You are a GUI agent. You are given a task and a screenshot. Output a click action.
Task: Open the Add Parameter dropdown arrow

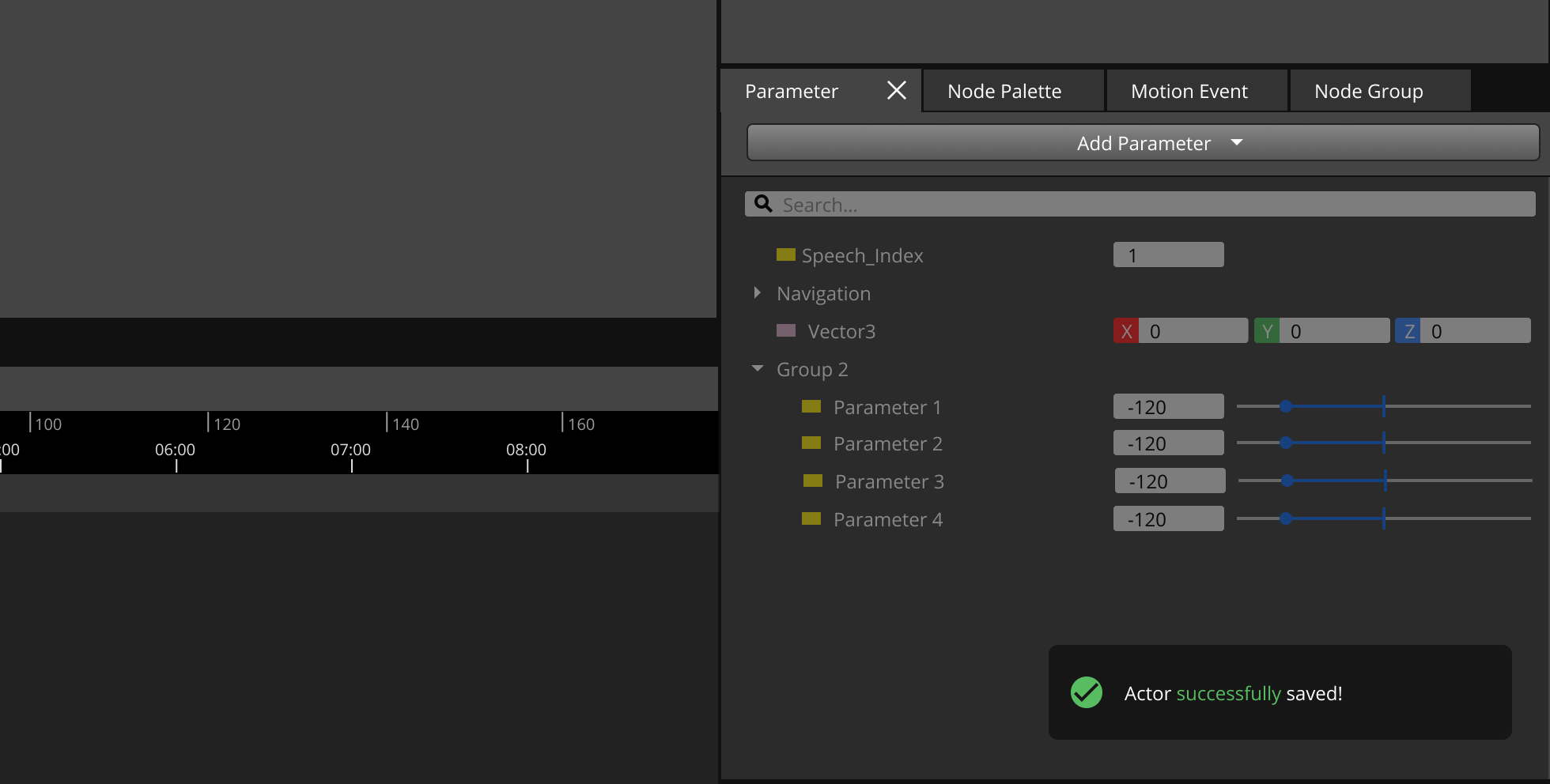[1238, 143]
